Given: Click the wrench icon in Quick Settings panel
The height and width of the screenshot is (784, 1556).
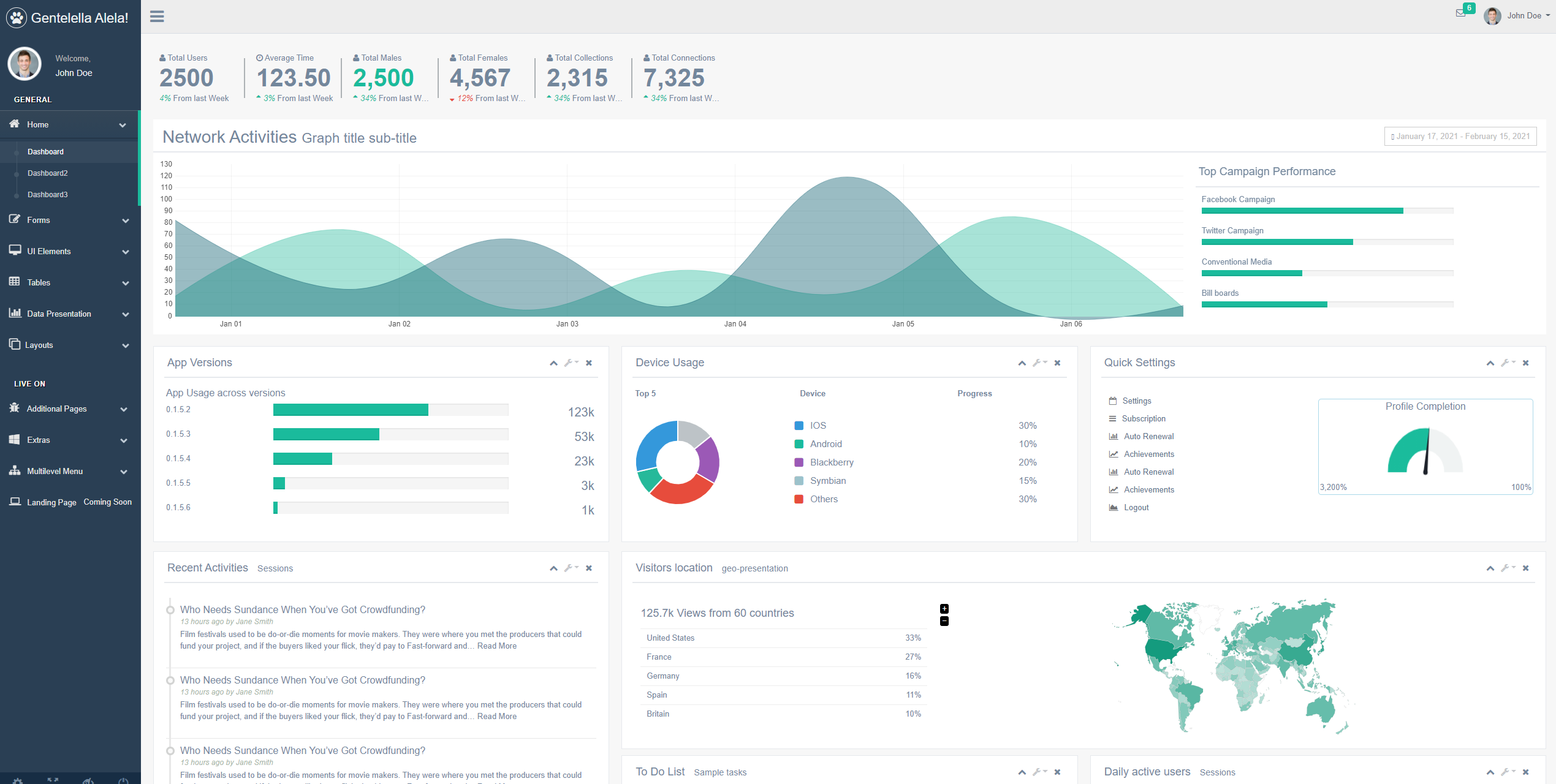Looking at the screenshot, I should tap(1506, 363).
